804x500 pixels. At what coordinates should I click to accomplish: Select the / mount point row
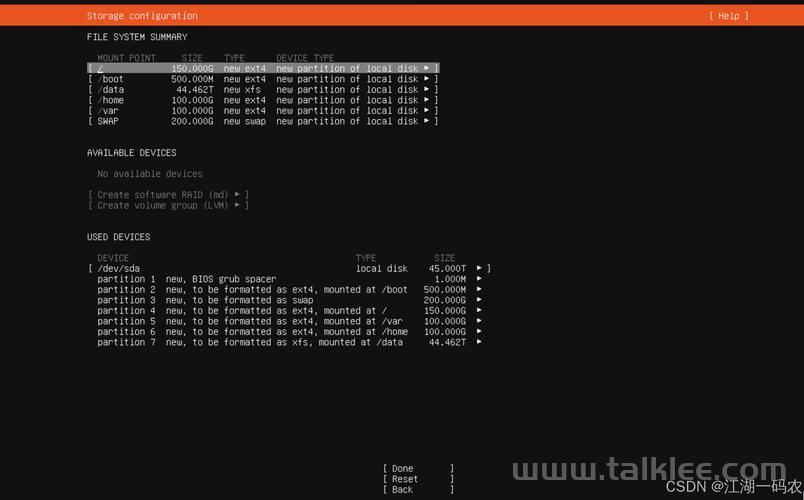coord(264,68)
